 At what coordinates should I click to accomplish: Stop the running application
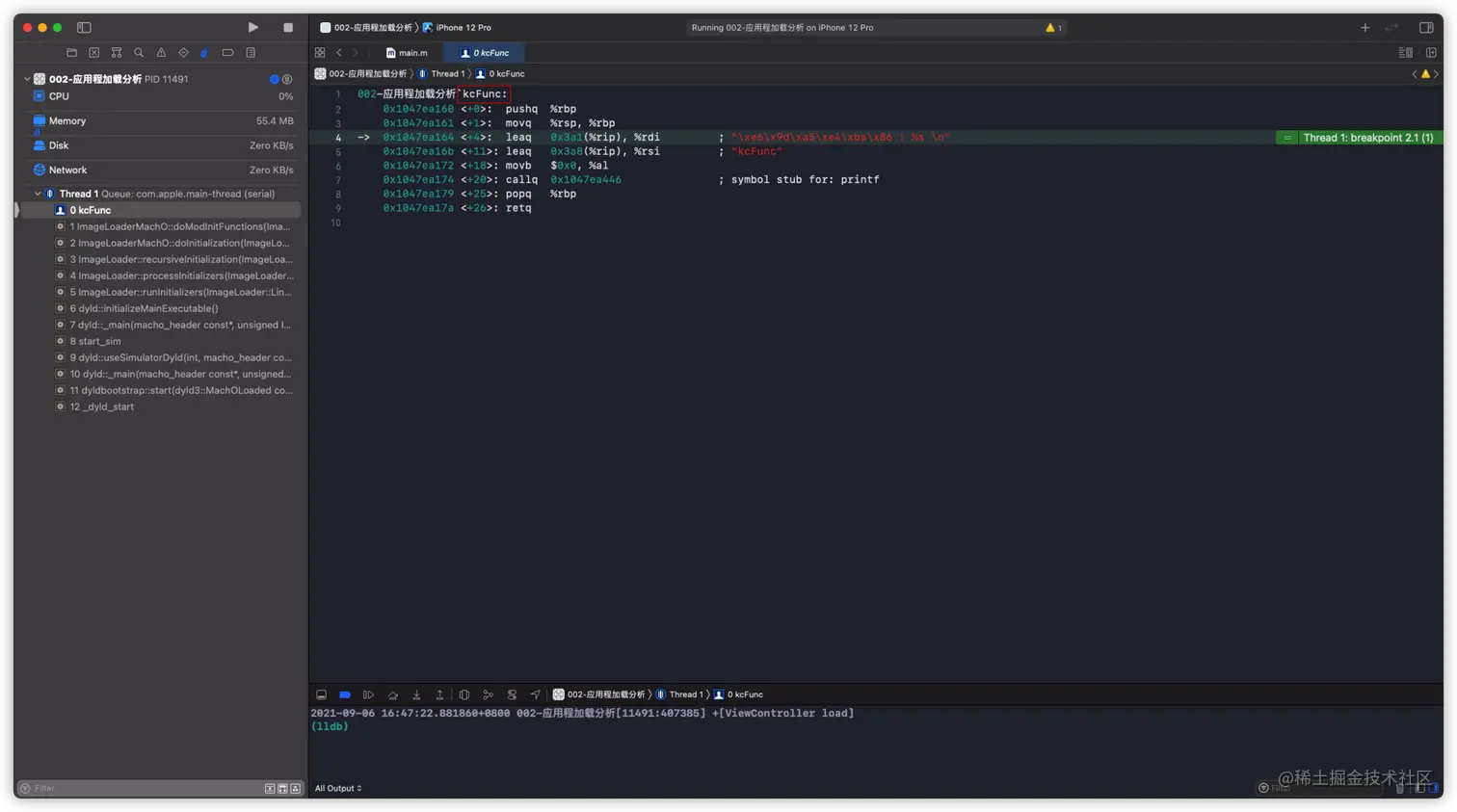pyautogui.click(x=288, y=27)
